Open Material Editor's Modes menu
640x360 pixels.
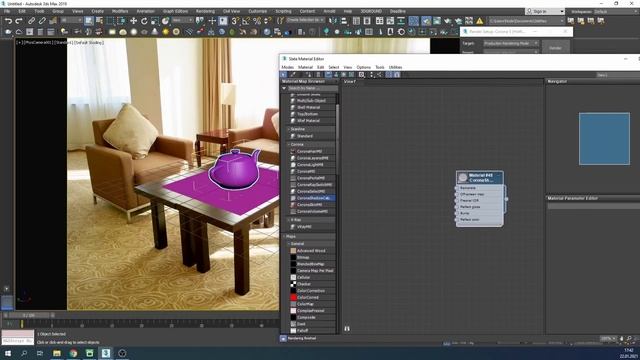point(288,67)
